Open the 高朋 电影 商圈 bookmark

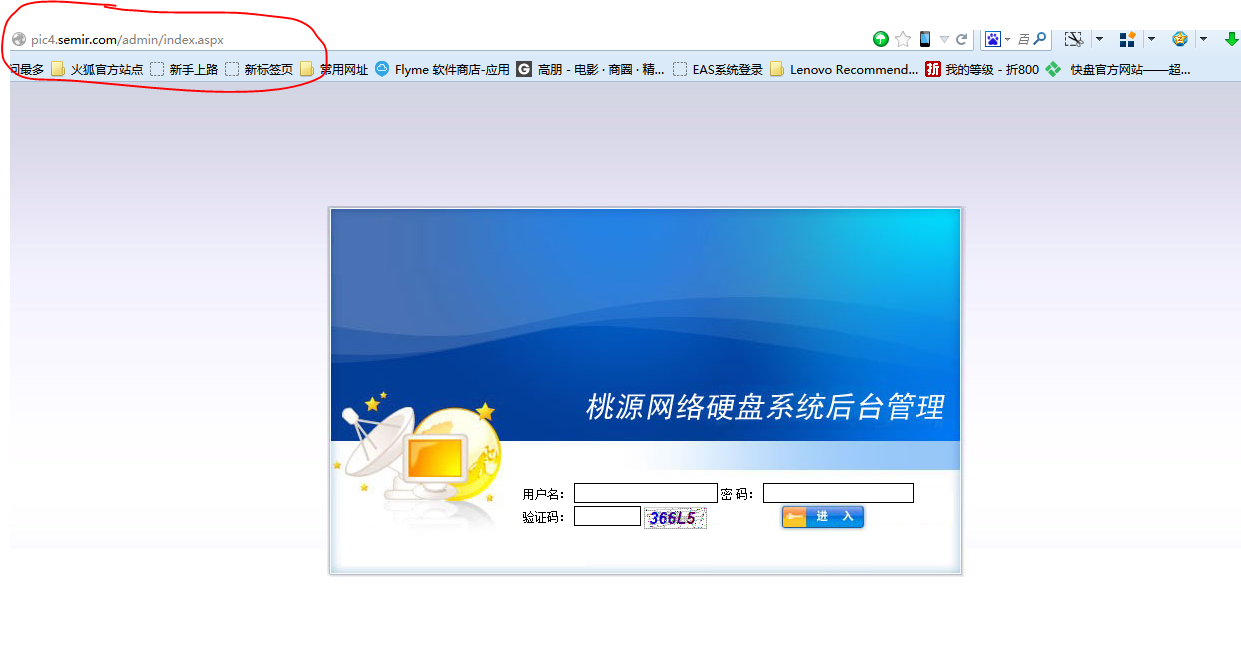click(x=590, y=69)
